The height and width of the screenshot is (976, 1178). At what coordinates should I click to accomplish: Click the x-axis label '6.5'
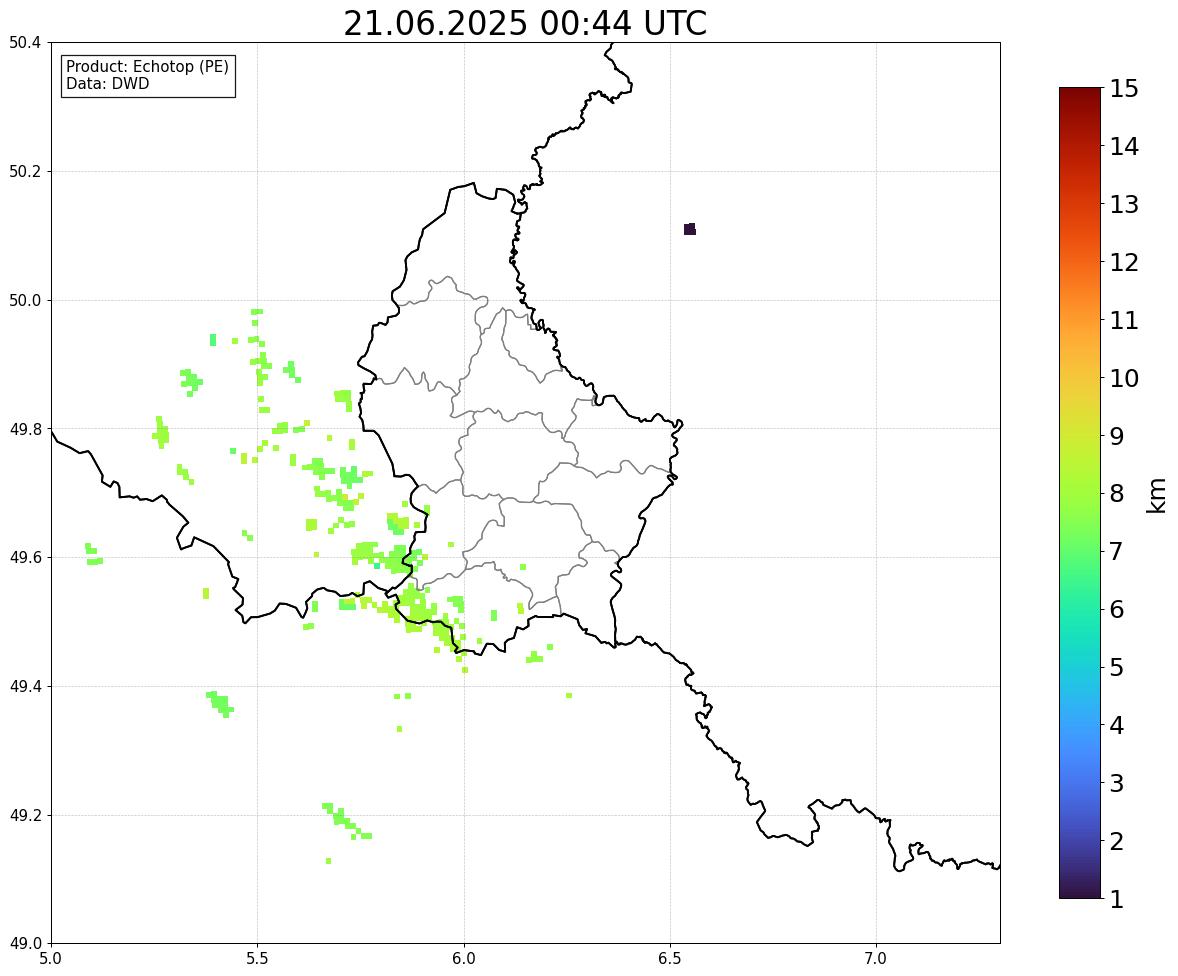670,959
